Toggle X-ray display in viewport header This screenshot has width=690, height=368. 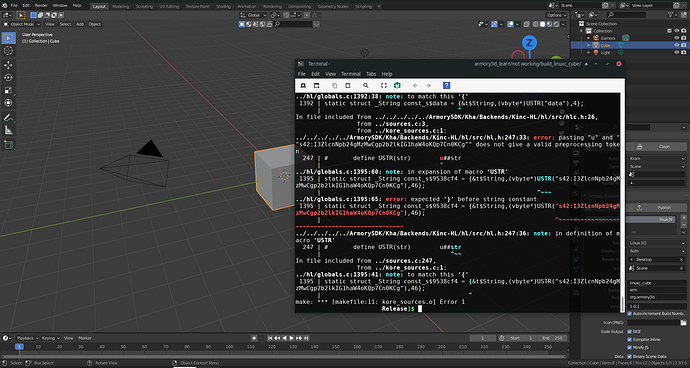click(x=528, y=24)
